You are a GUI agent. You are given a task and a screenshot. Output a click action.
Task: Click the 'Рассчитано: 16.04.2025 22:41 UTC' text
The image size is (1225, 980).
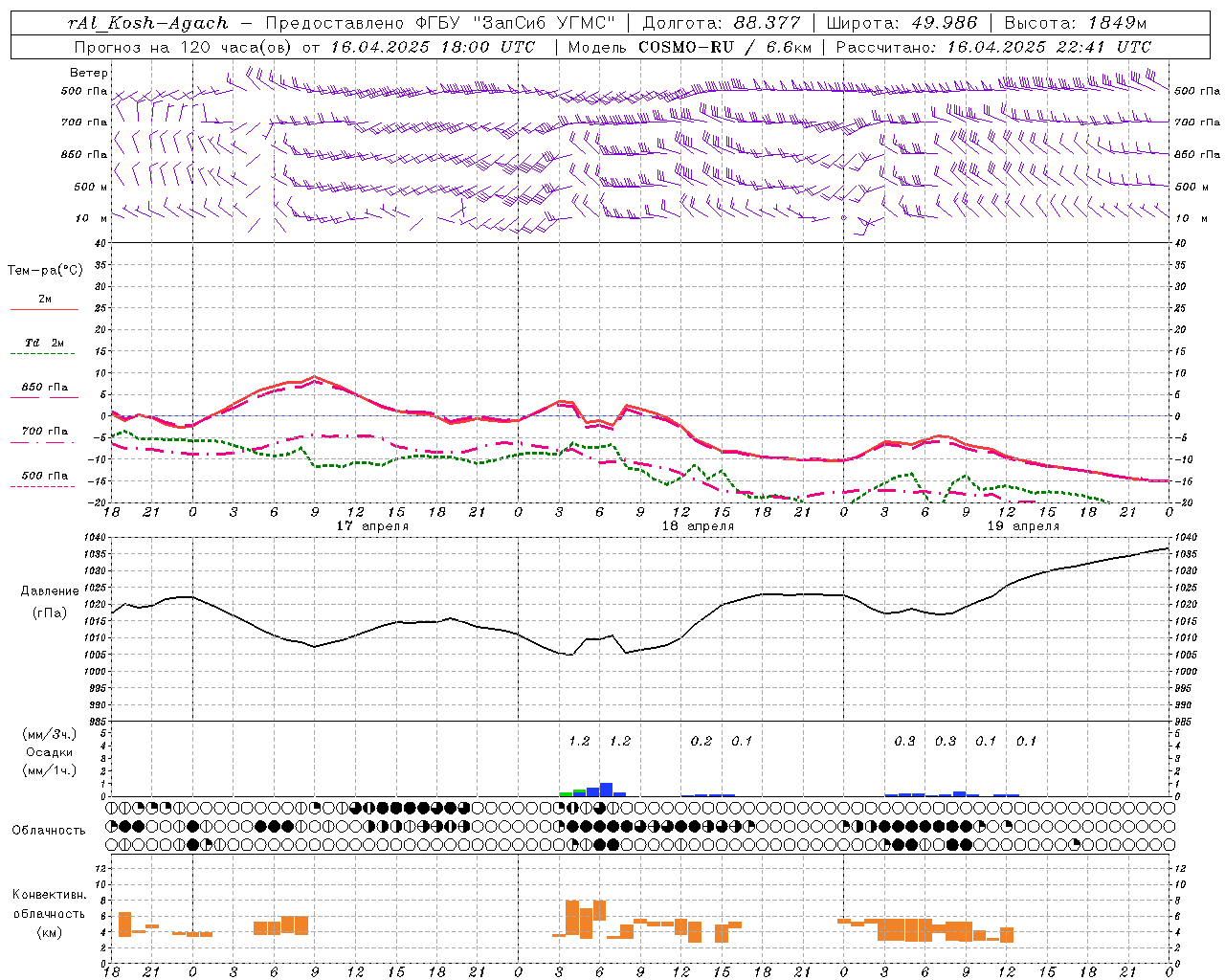pyautogui.click(x=993, y=47)
